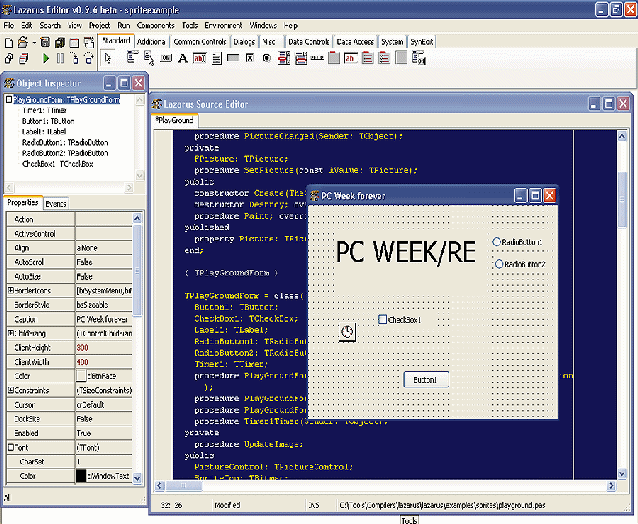Select the Timer1 clock icon on form

[347, 331]
